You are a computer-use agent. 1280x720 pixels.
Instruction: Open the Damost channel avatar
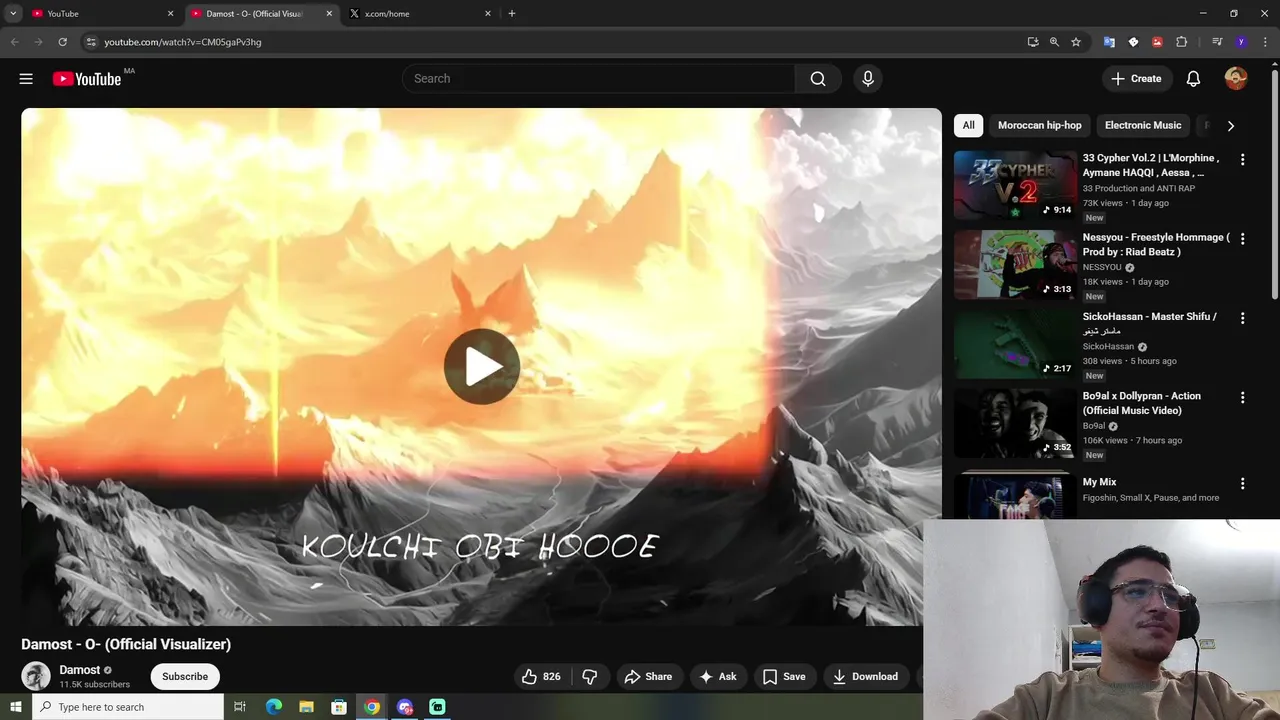[36, 676]
